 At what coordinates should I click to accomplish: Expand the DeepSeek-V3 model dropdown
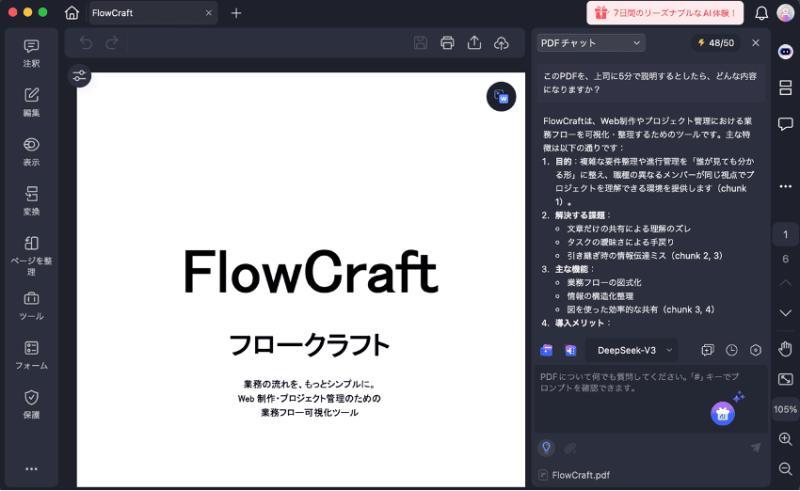click(x=632, y=350)
